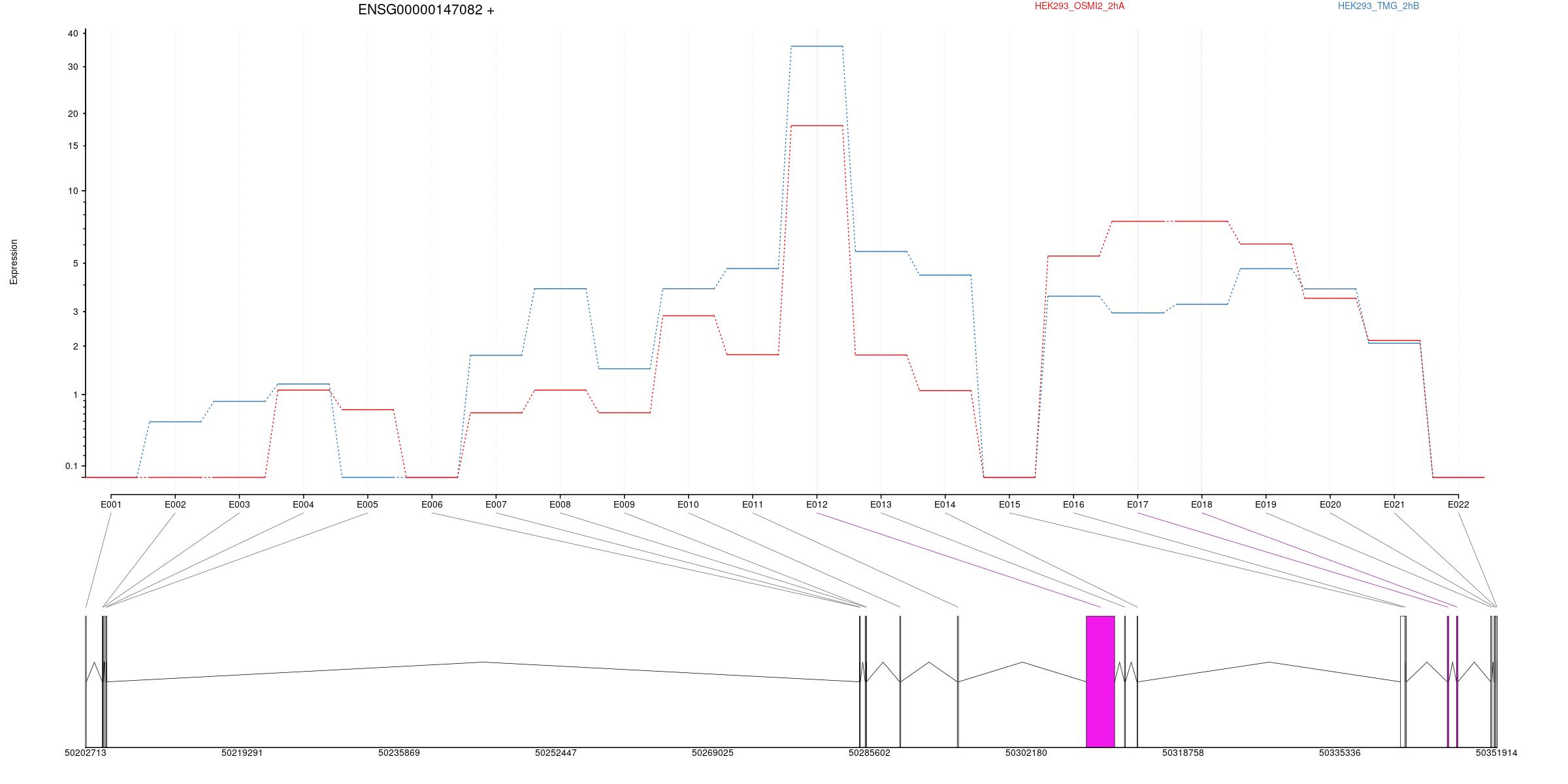Image resolution: width=1568 pixels, height=784 pixels.
Task: Select the HEK293_OSMI2_2hA legend label
Action: [x=1079, y=6]
